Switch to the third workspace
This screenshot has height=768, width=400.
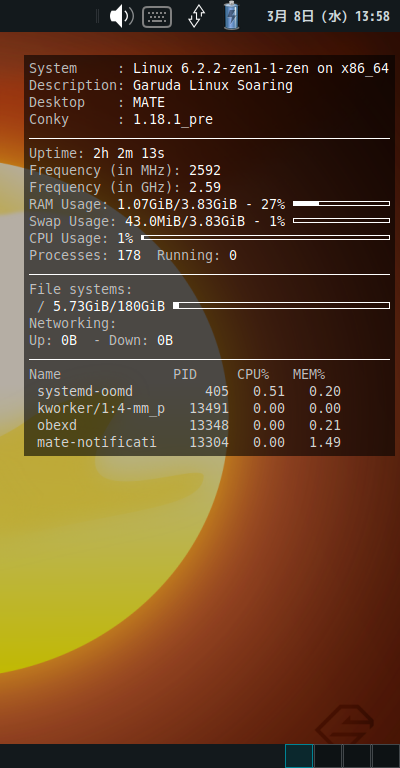point(356,756)
